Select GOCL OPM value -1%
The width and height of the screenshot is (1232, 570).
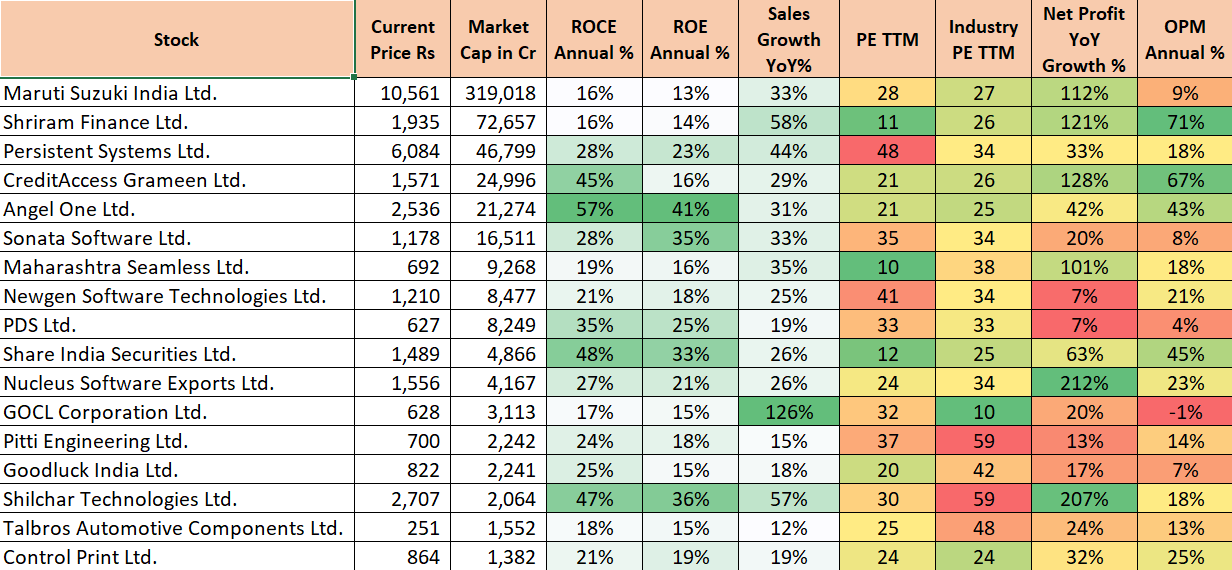tap(1185, 413)
